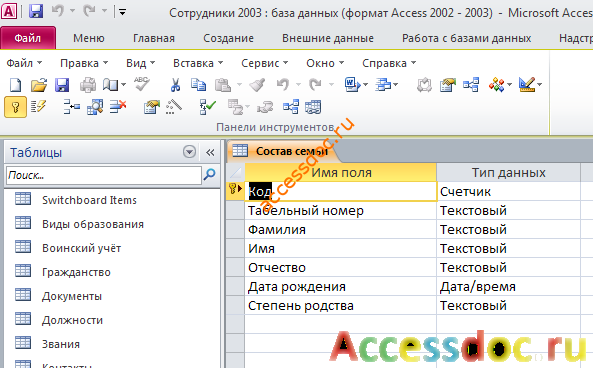This screenshot has width=593, height=368.
Task: Expand the Окно dropdown menu
Action: click(325, 63)
